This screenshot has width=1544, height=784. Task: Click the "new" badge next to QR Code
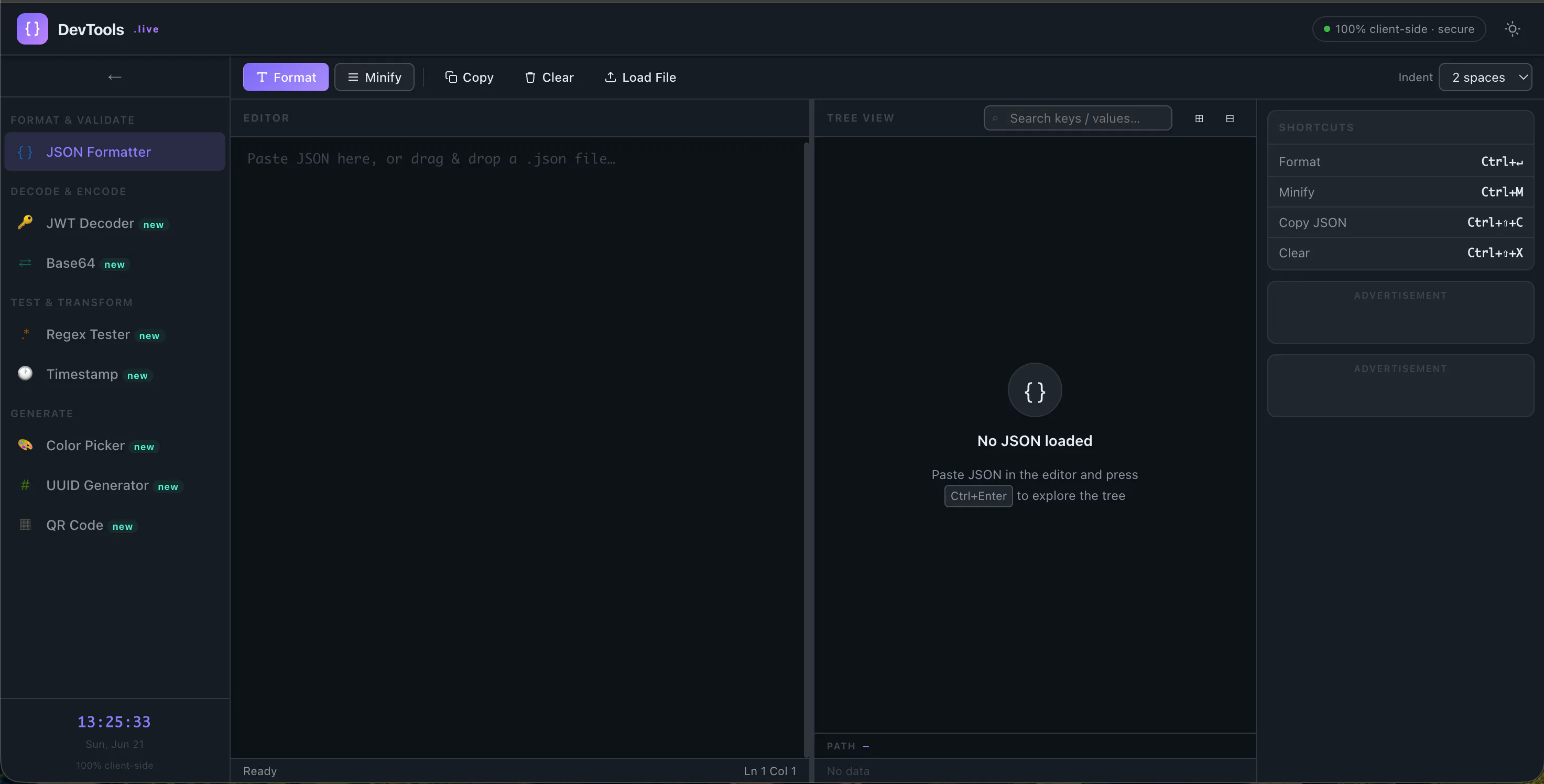(x=122, y=527)
